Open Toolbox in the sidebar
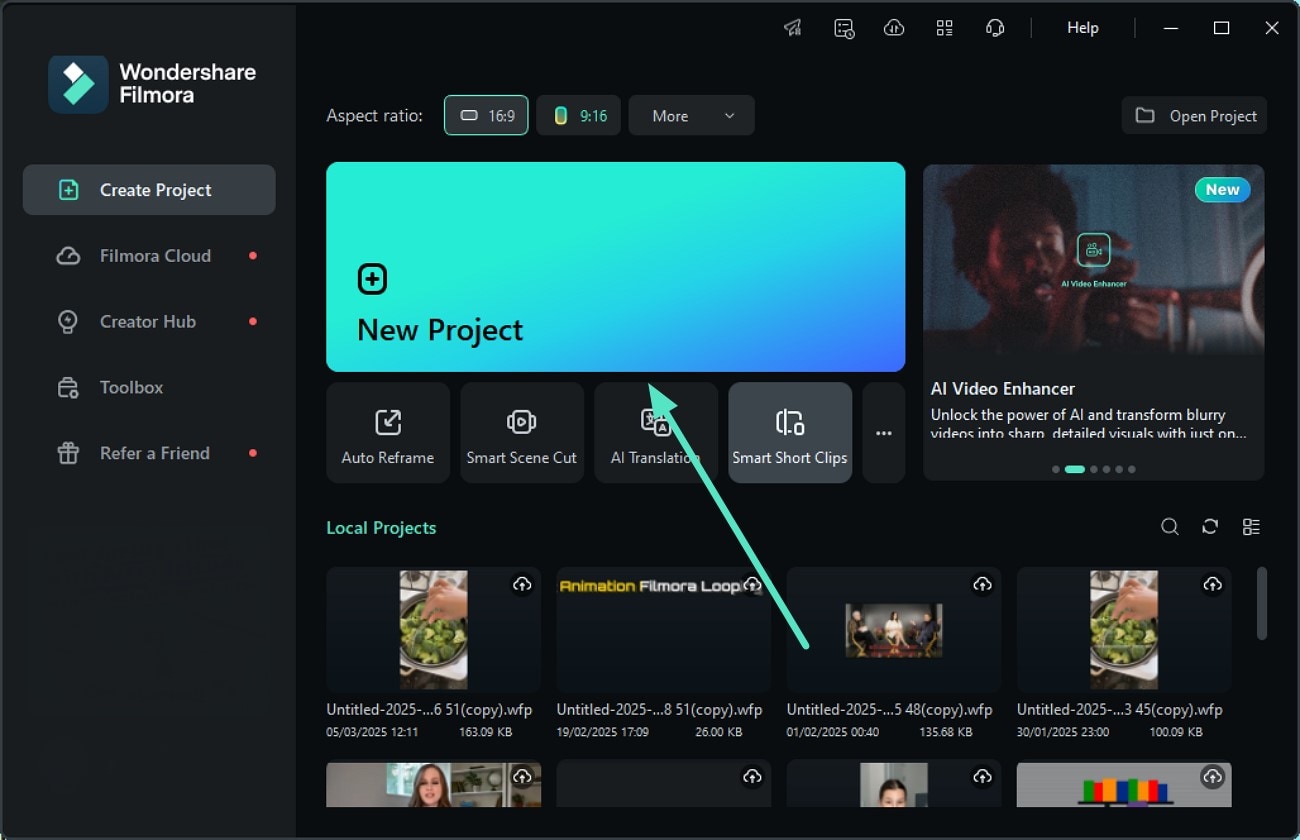The image size is (1300, 840). click(149, 387)
